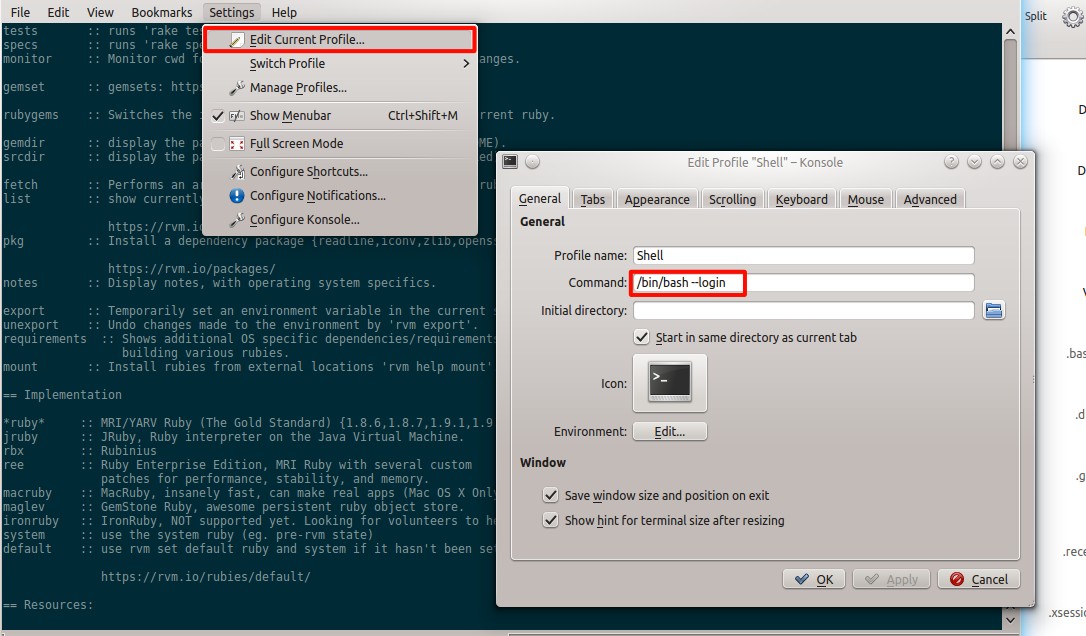This screenshot has width=1086, height=636.
Task: Expand the Switch Profile submenu arrow
Action: 466,64
